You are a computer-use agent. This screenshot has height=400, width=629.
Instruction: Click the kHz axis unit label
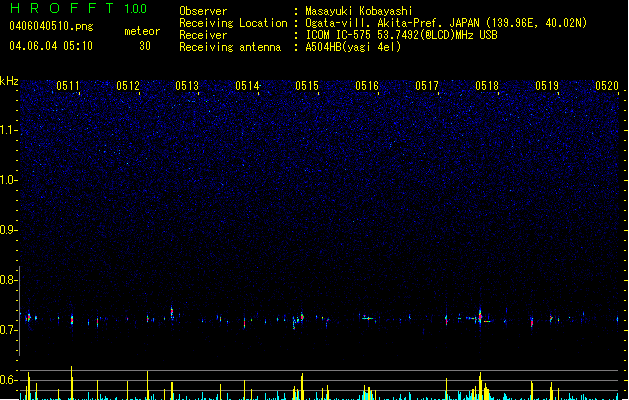tap(9, 81)
